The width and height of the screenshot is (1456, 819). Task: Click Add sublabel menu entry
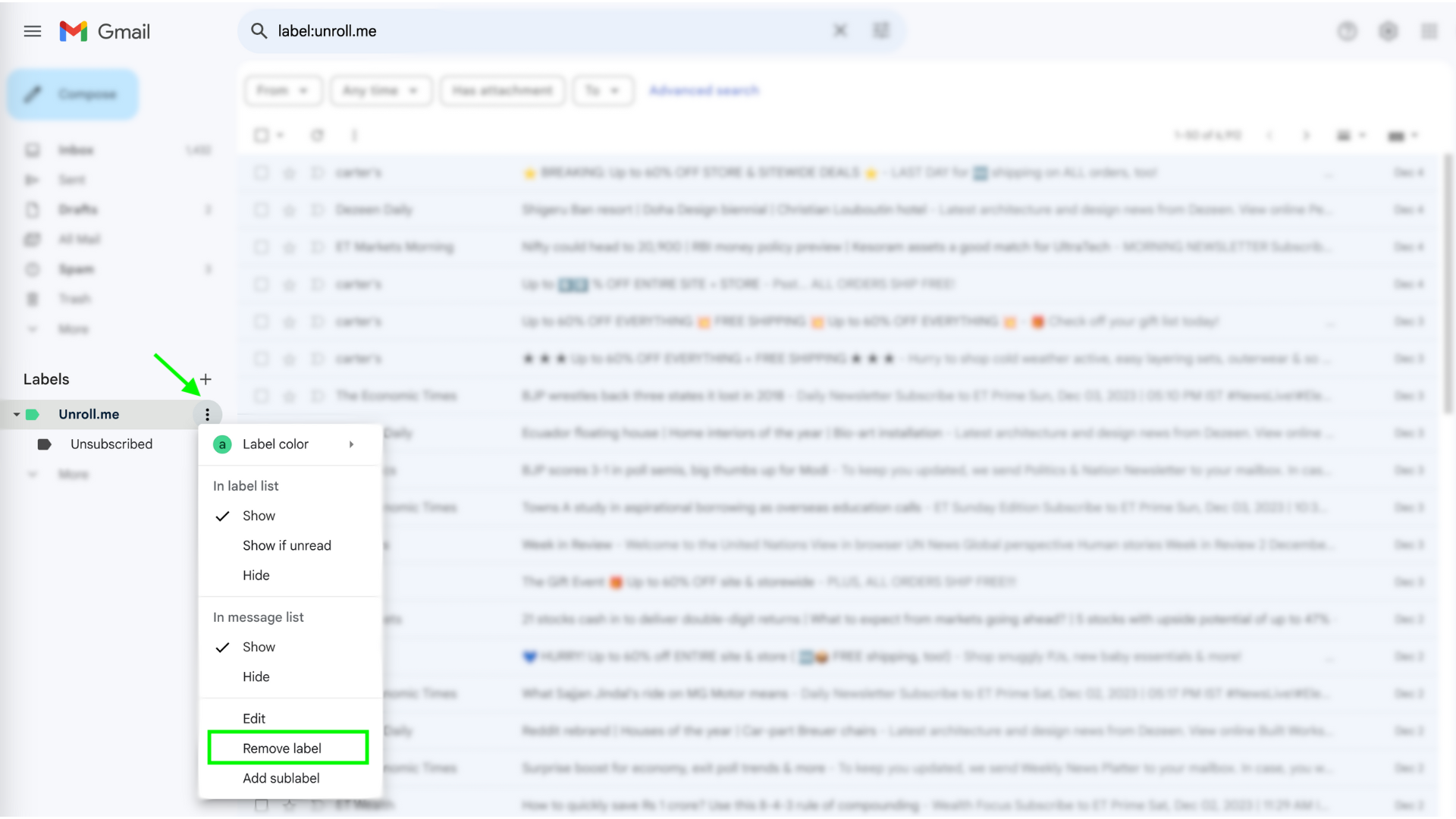click(281, 779)
